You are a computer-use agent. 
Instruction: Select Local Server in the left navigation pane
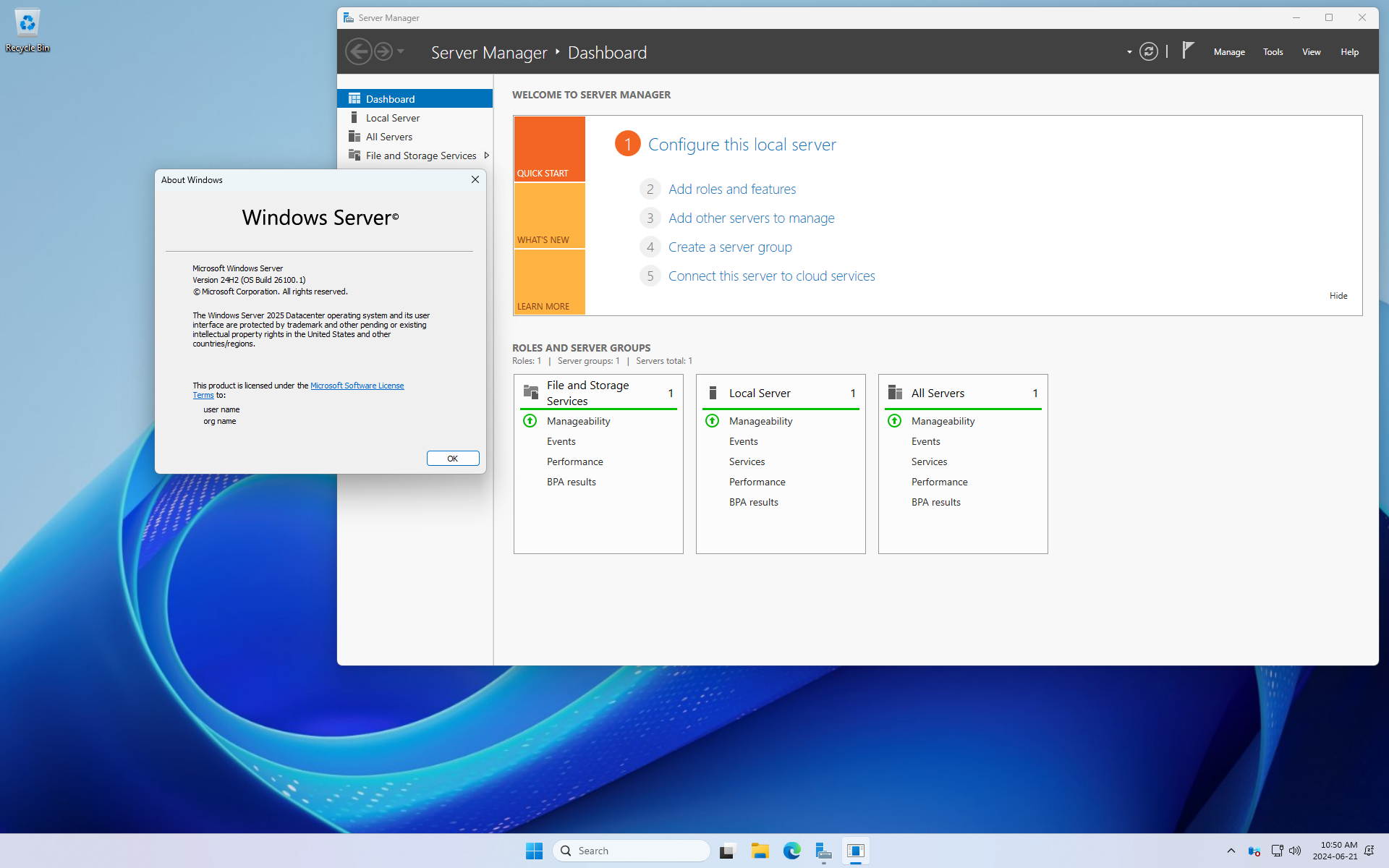[415, 117]
